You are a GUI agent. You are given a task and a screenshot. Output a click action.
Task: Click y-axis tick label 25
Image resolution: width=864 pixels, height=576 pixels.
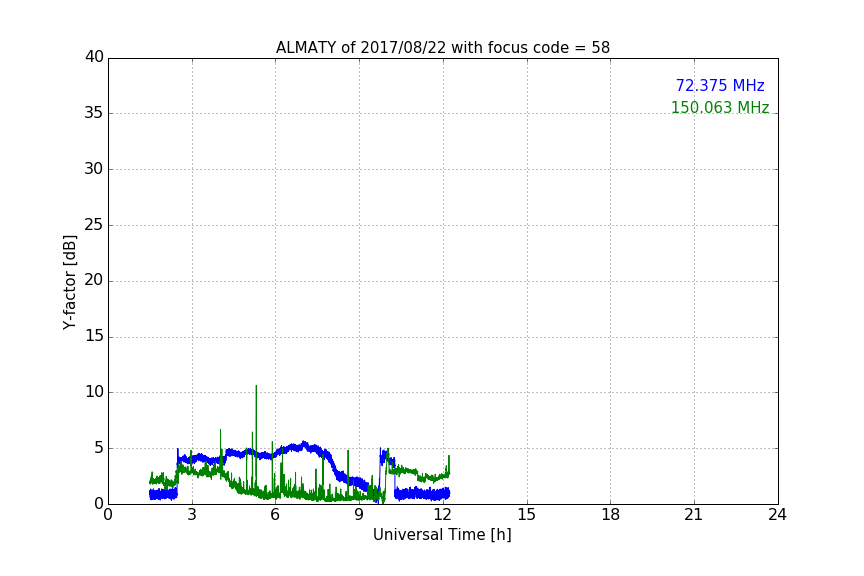[94, 225]
